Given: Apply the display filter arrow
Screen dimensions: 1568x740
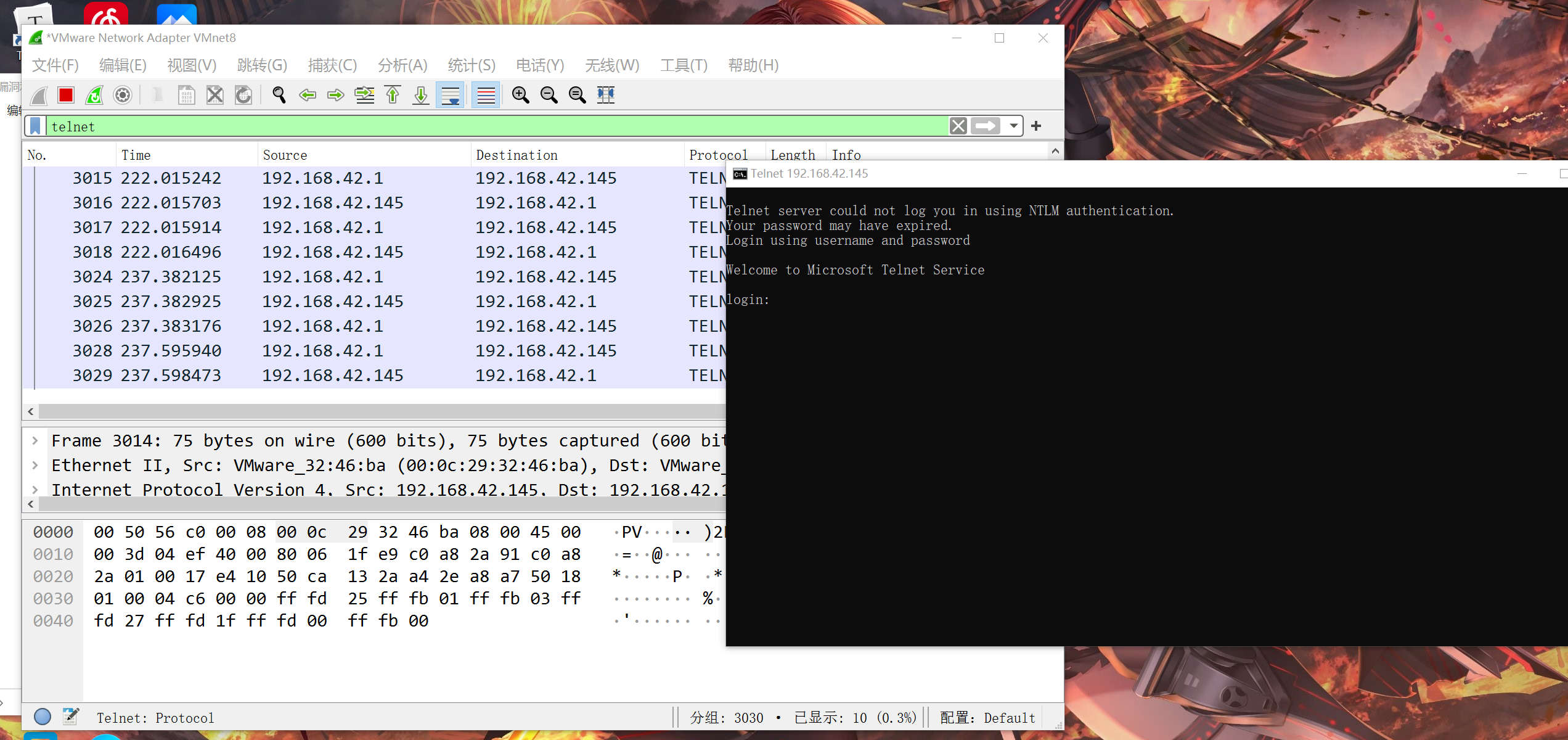Looking at the screenshot, I should [986, 126].
